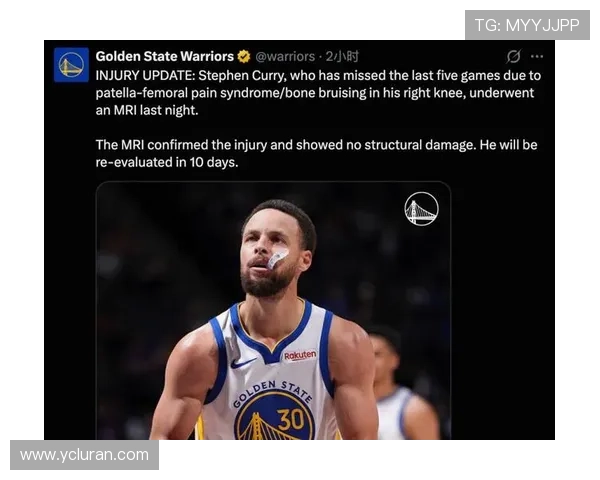Click the Golden State jersey crest
The height and width of the screenshot is (480, 600).
tap(273, 410)
